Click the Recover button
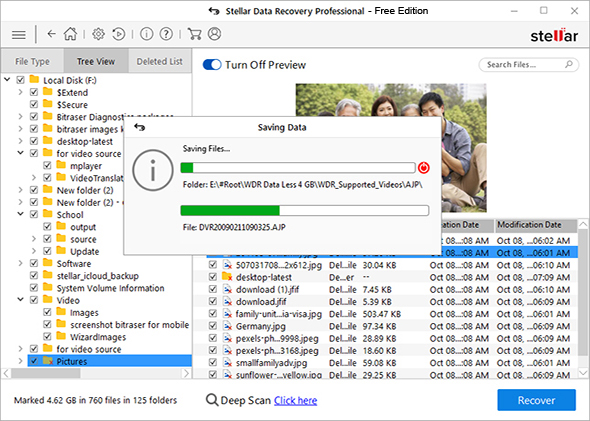 [x=537, y=400]
